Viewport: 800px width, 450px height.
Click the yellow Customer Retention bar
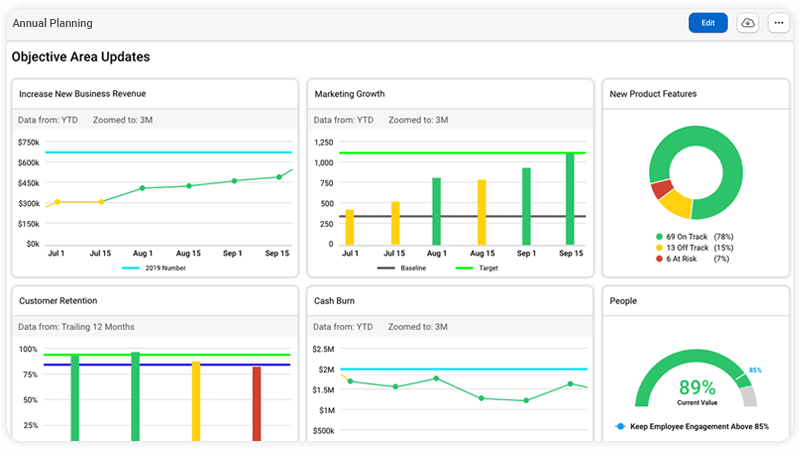pos(196,401)
